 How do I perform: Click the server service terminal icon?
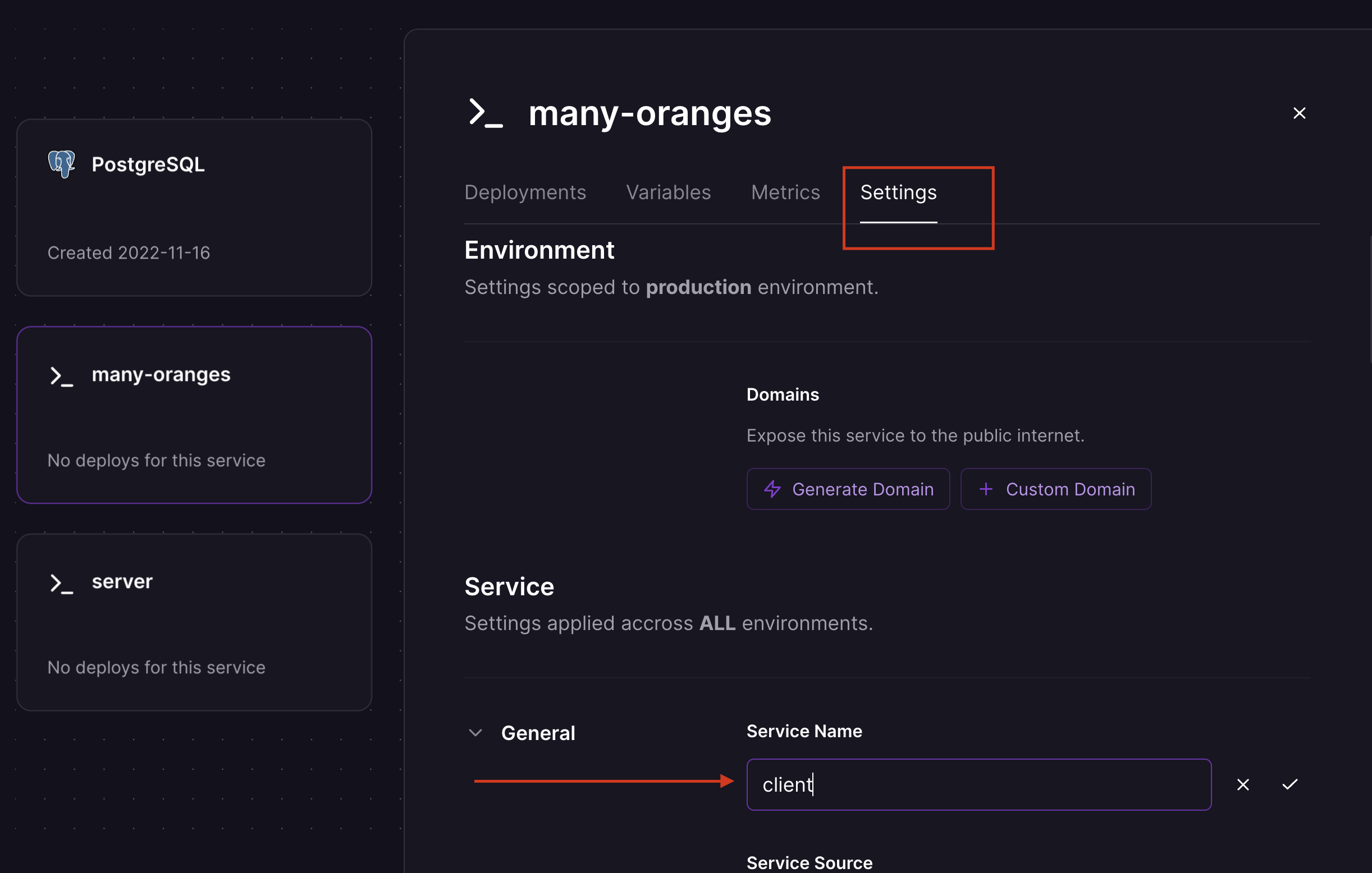[x=62, y=583]
